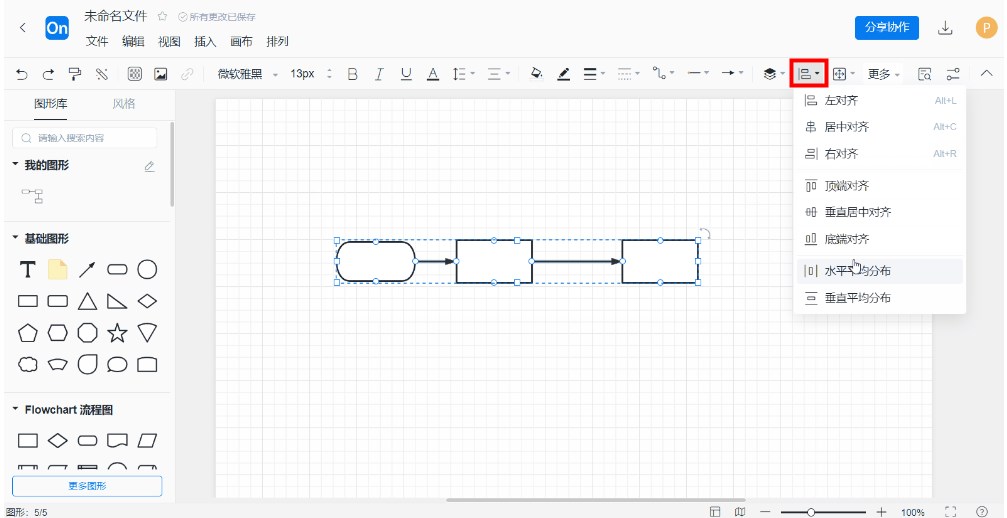Open the line color pen
Image resolution: width=1007 pixels, height=518 pixels.
click(x=564, y=74)
